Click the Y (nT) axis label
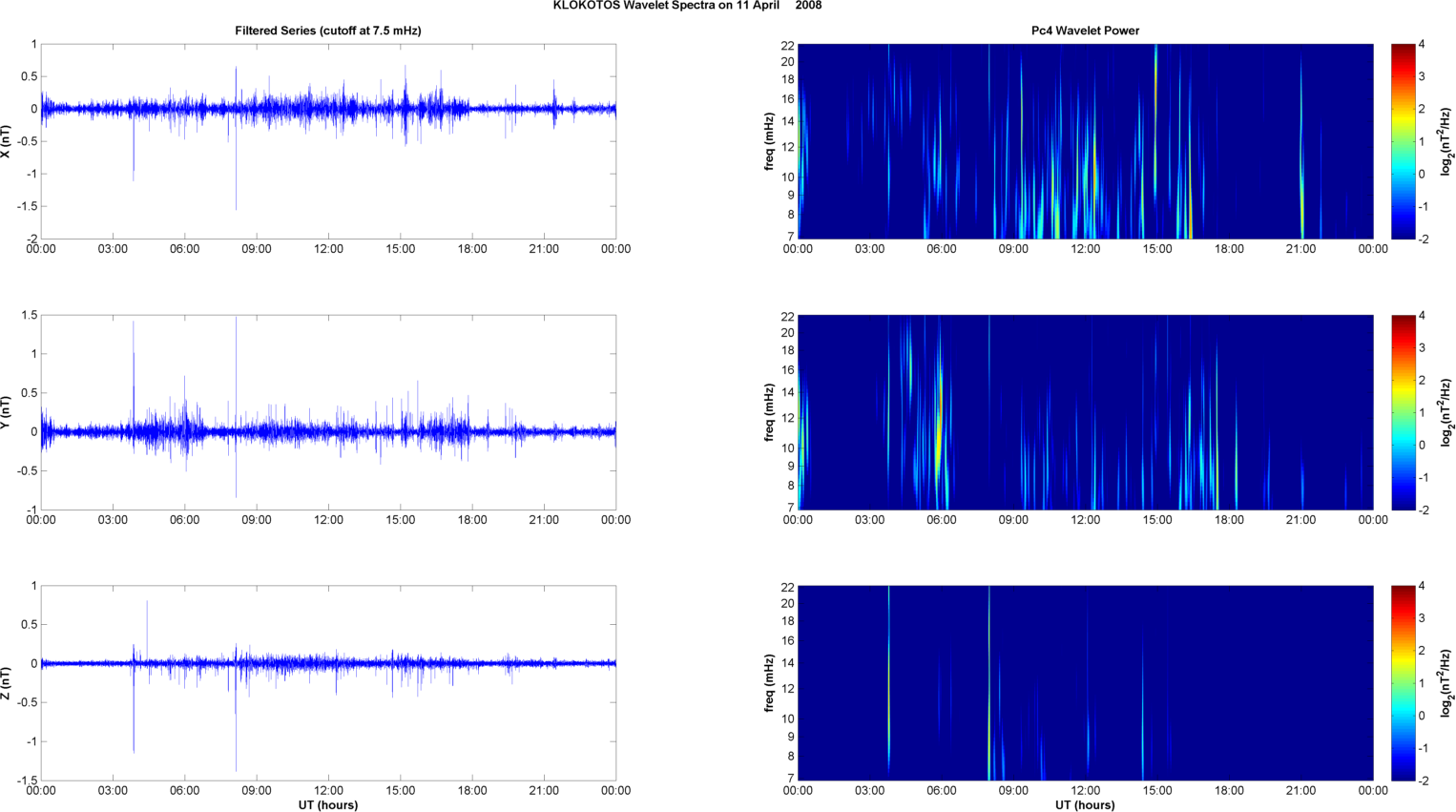This screenshot has width=1456, height=812. pyautogui.click(x=6, y=412)
